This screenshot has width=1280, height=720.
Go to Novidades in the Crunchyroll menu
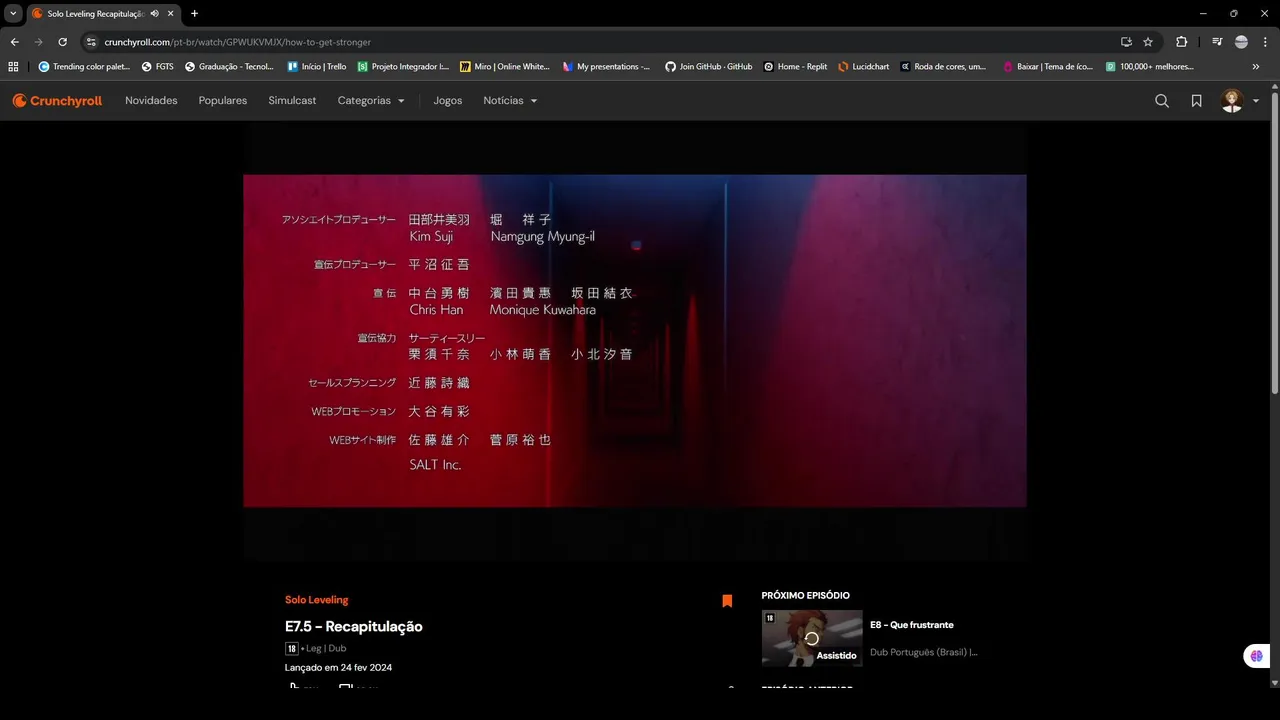(151, 101)
